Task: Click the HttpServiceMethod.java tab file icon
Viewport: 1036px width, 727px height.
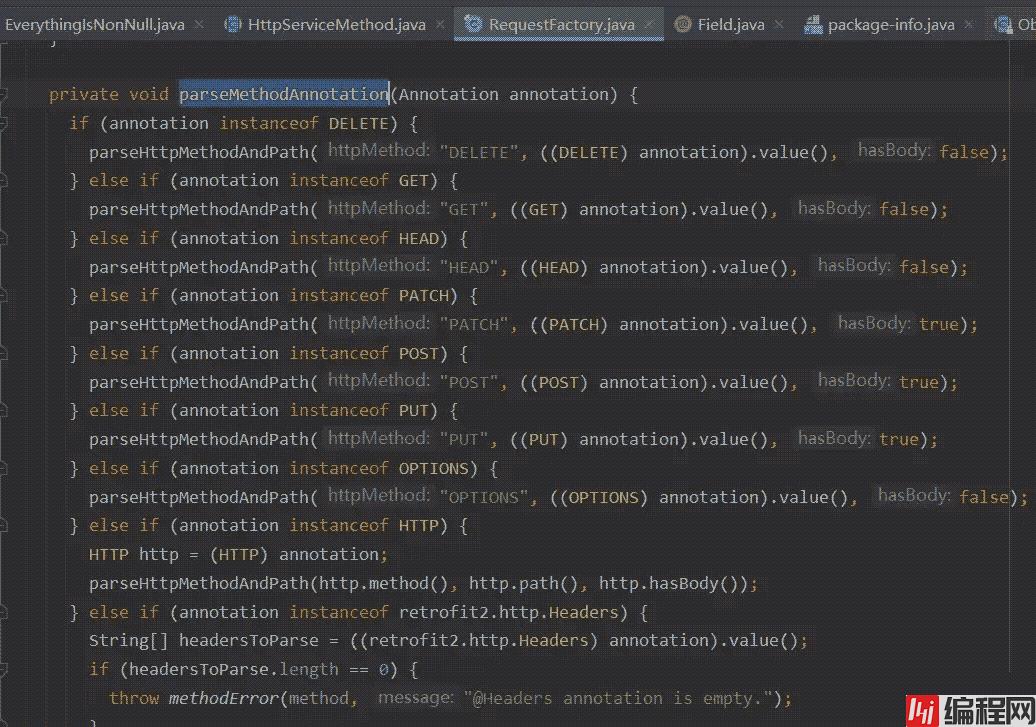Action: (233, 24)
